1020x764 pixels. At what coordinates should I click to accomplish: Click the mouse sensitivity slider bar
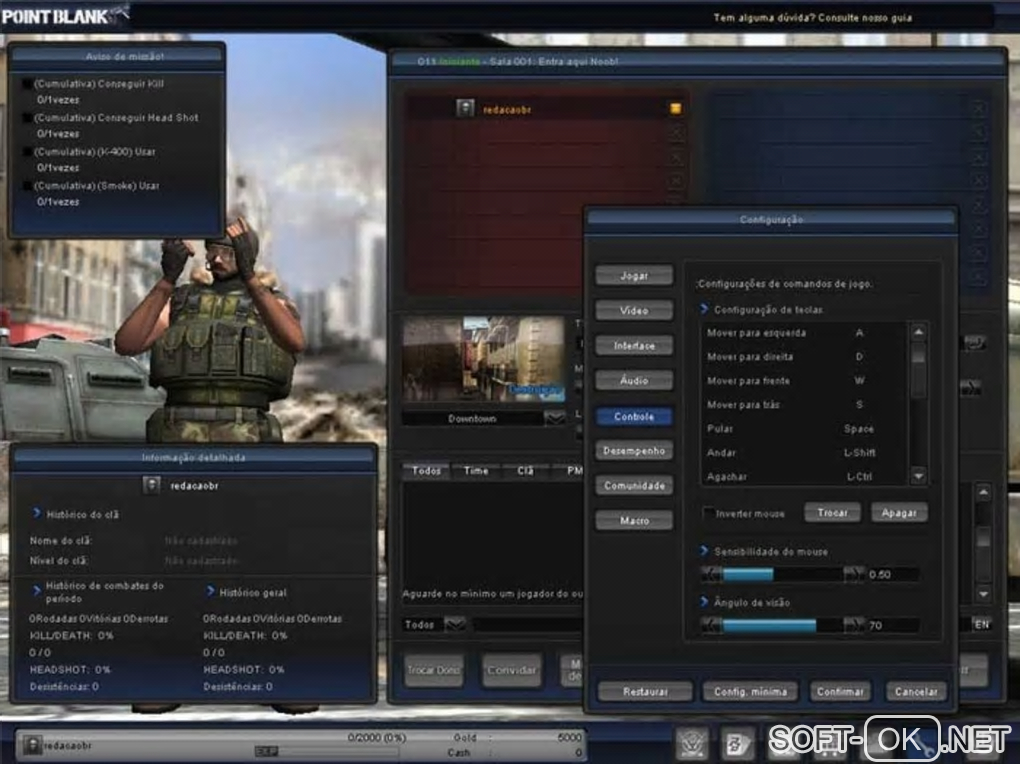[x=783, y=574]
